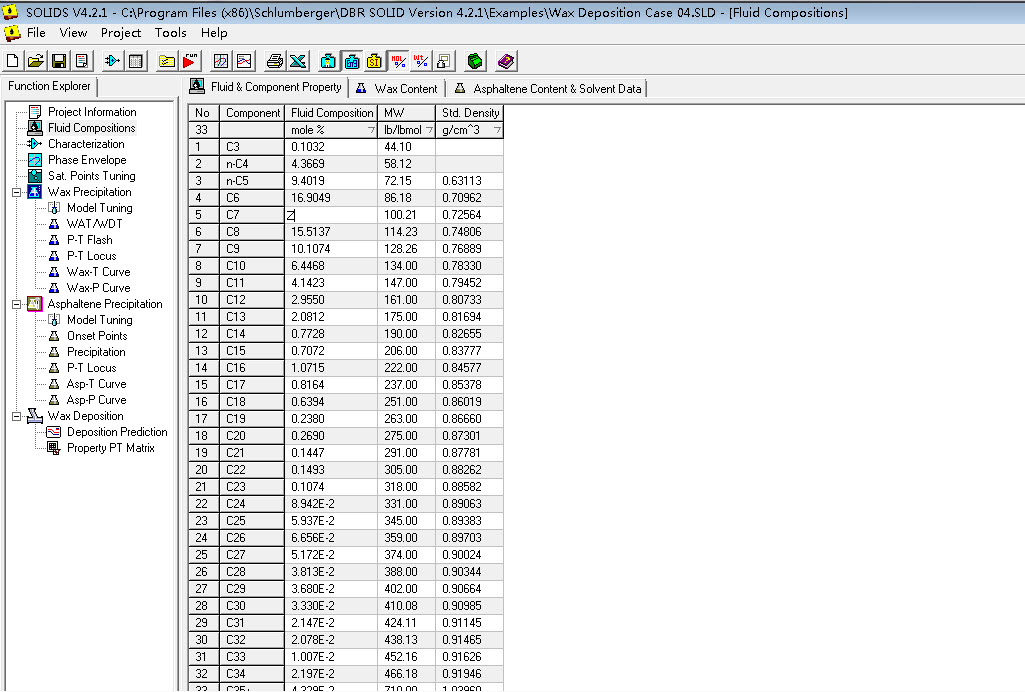Viewport: 1025px width, 692px height.
Task: Open a project file via the folder icon
Action: [35, 61]
